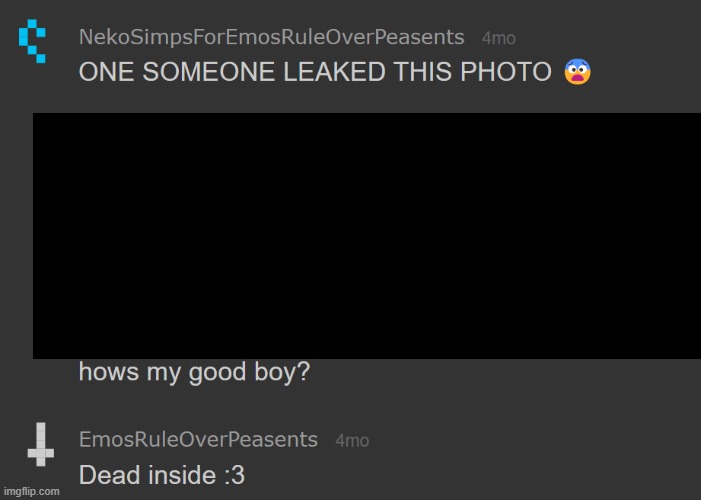The image size is (701, 500).
Task: Select the 'Dead inside :3' reply text
Action: point(162,475)
